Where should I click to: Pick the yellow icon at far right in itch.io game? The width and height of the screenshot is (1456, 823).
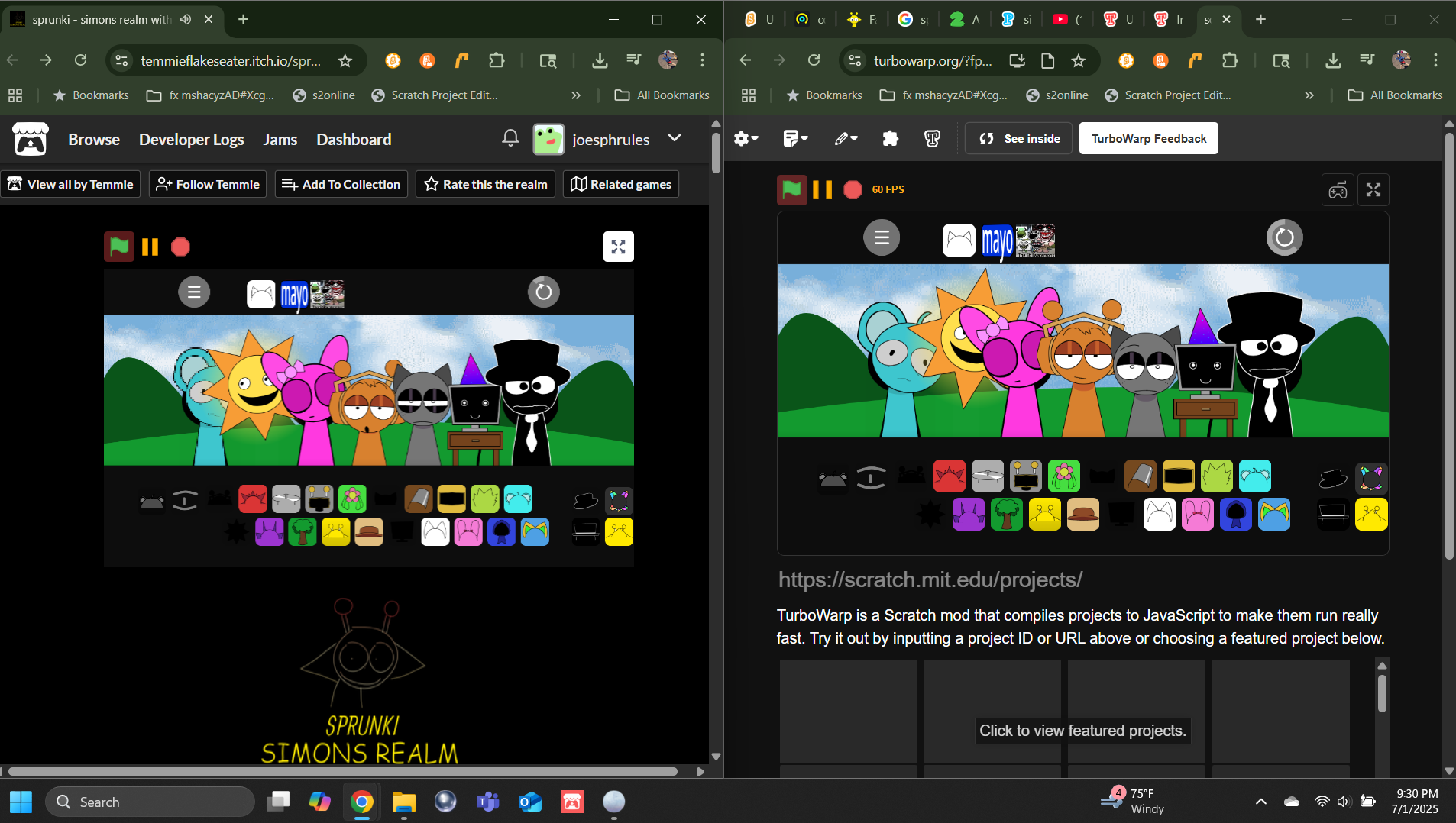pos(619,531)
